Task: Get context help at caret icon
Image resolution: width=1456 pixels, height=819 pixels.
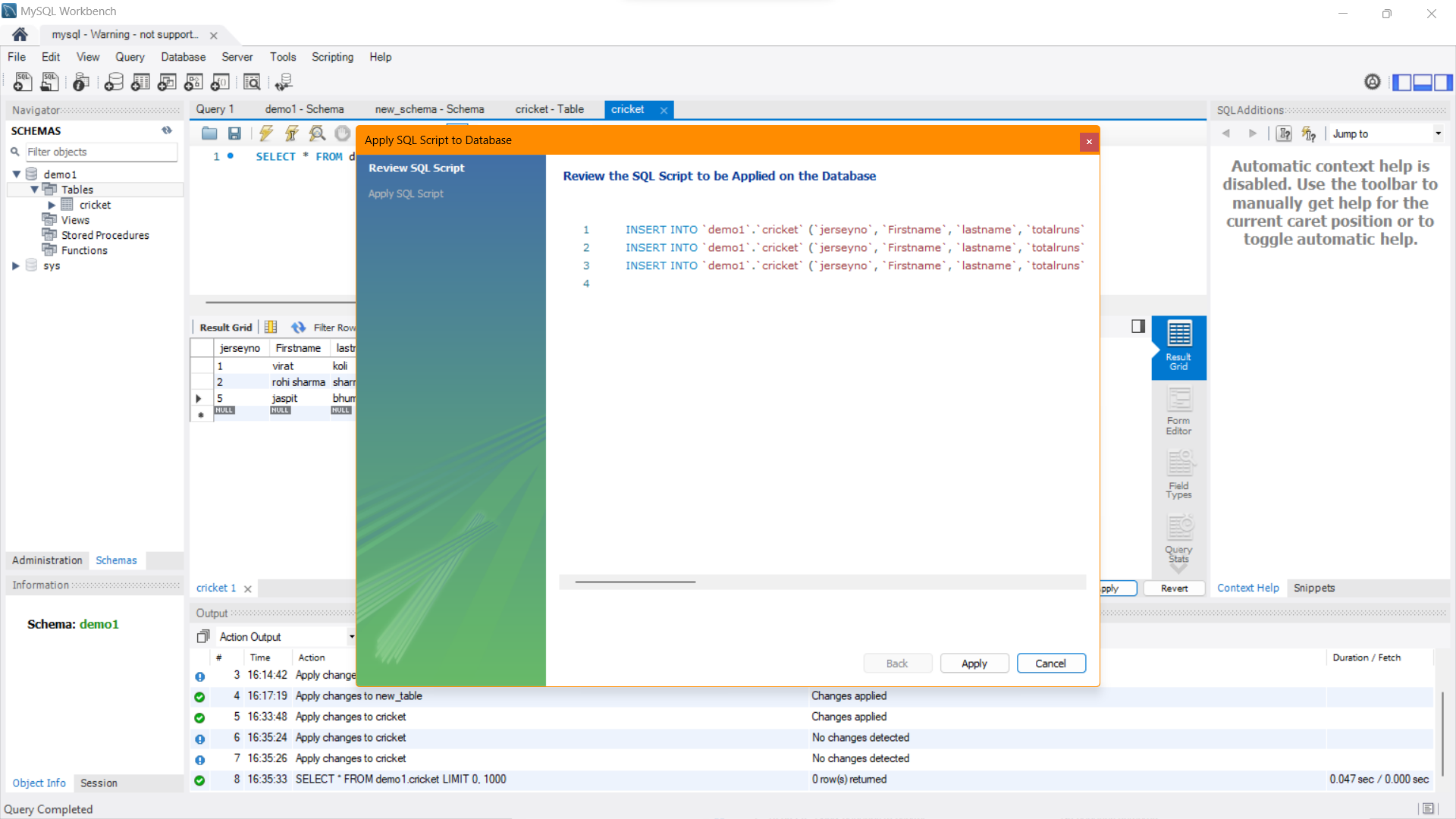Action: (x=1284, y=133)
